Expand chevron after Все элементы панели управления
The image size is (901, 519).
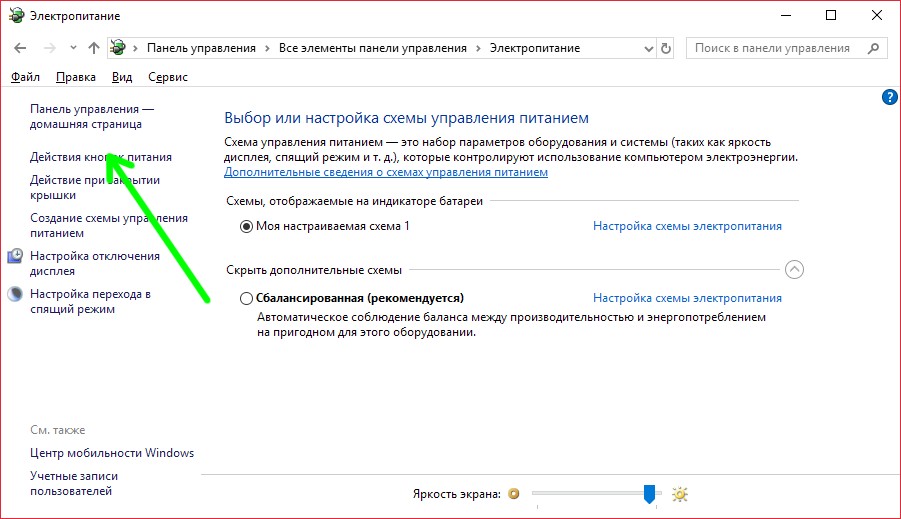tap(478, 49)
